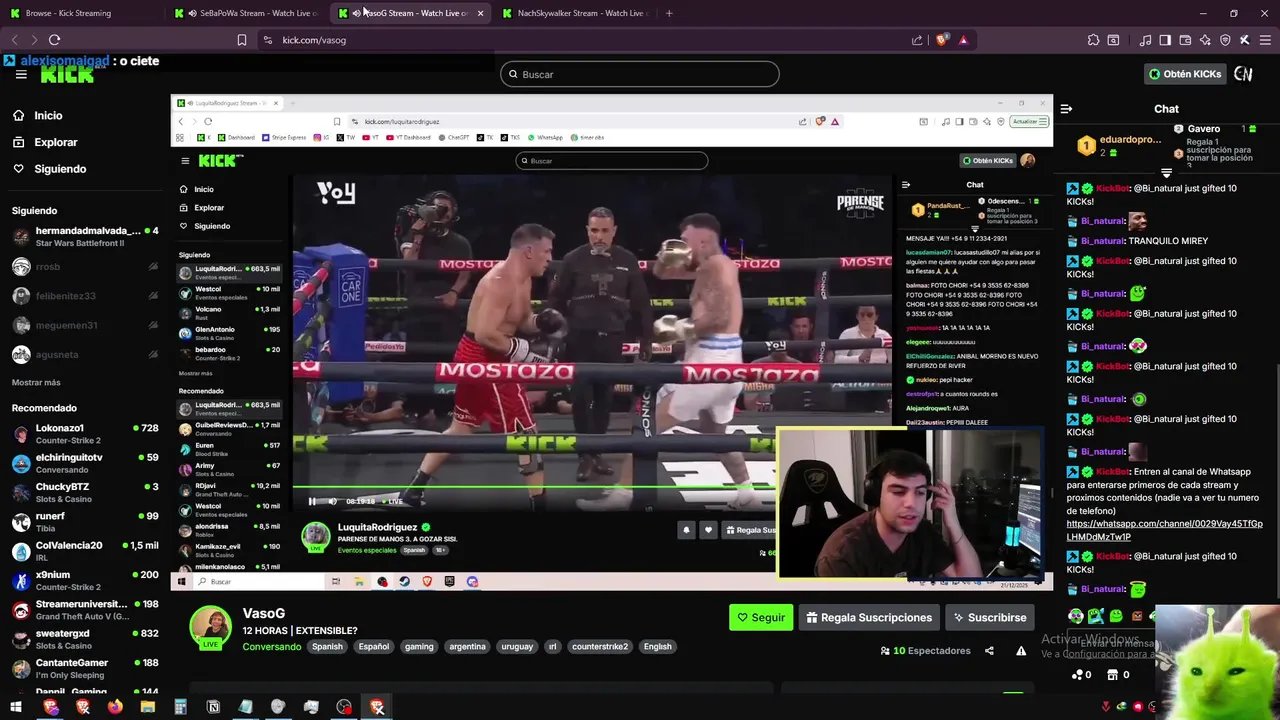Select the uruguay tag

tap(517, 647)
